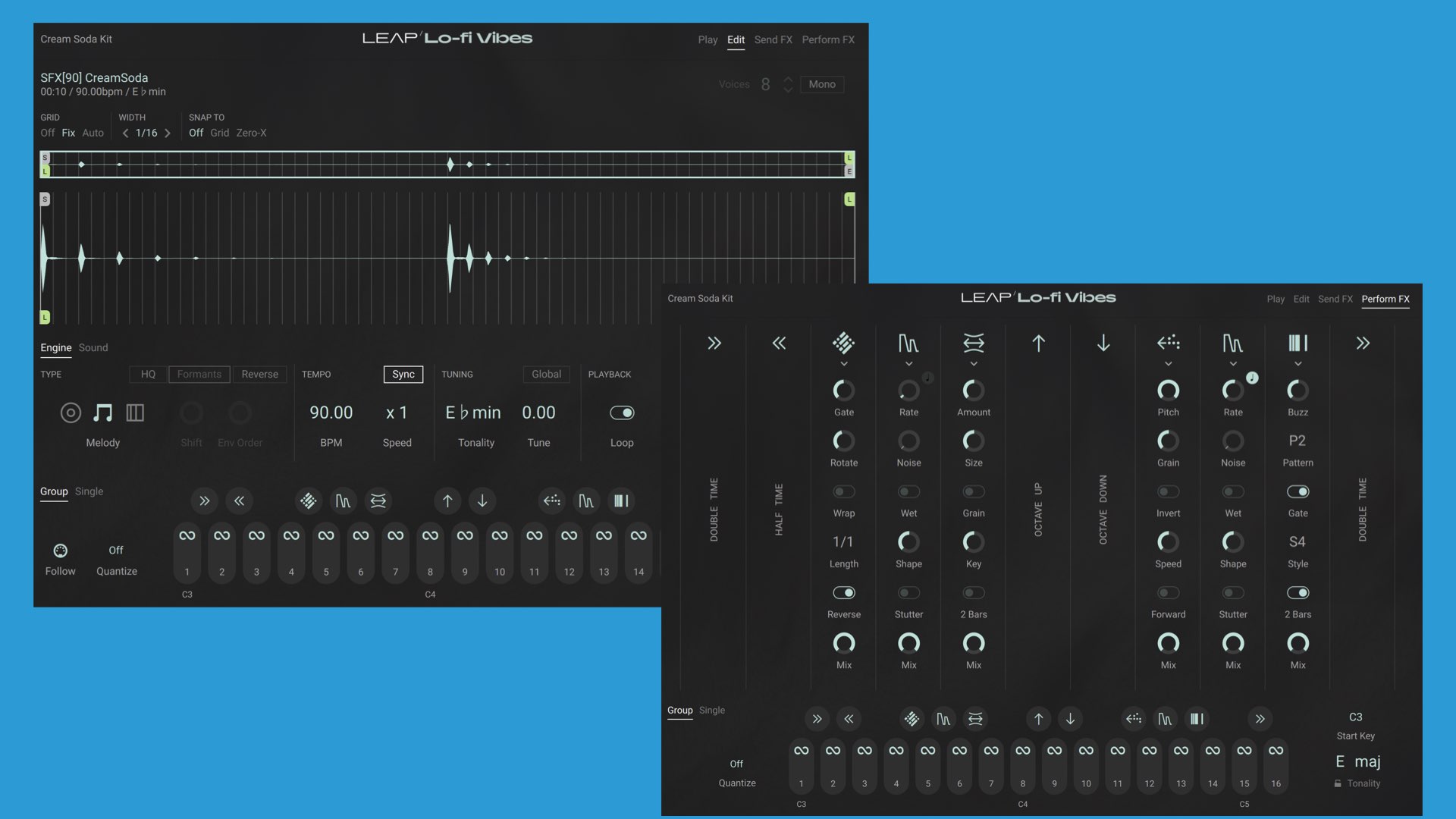Image resolution: width=1456 pixels, height=819 pixels.
Task: Expand the dropdown under Buzz effect icon
Action: (1298, 364)
